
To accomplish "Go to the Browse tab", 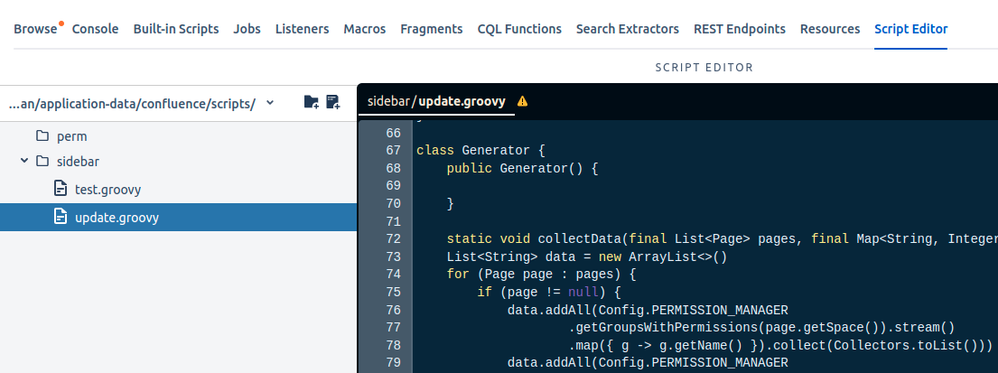I will (36, 29).
